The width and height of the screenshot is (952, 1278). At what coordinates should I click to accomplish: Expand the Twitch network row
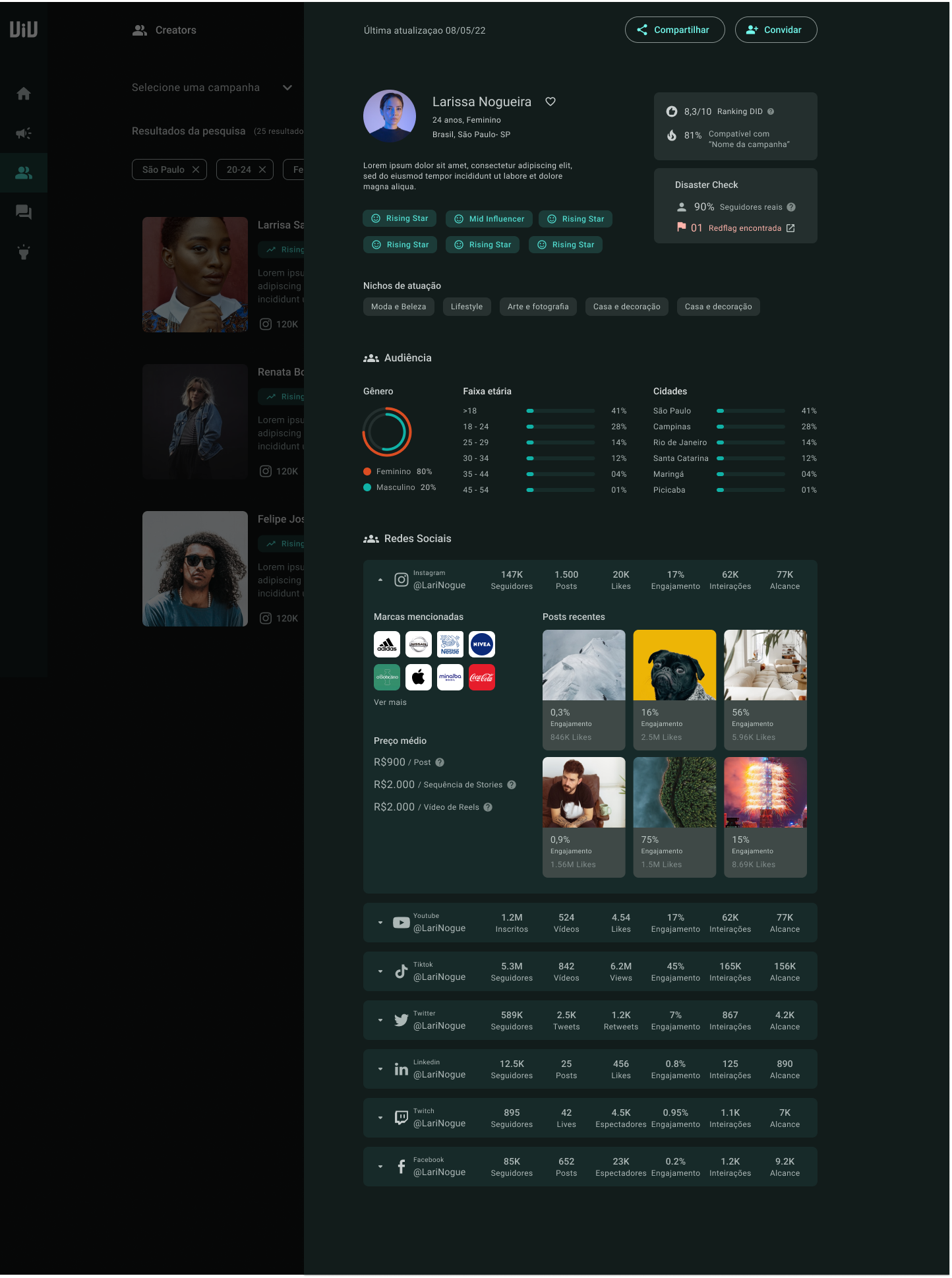point(380,1118)
